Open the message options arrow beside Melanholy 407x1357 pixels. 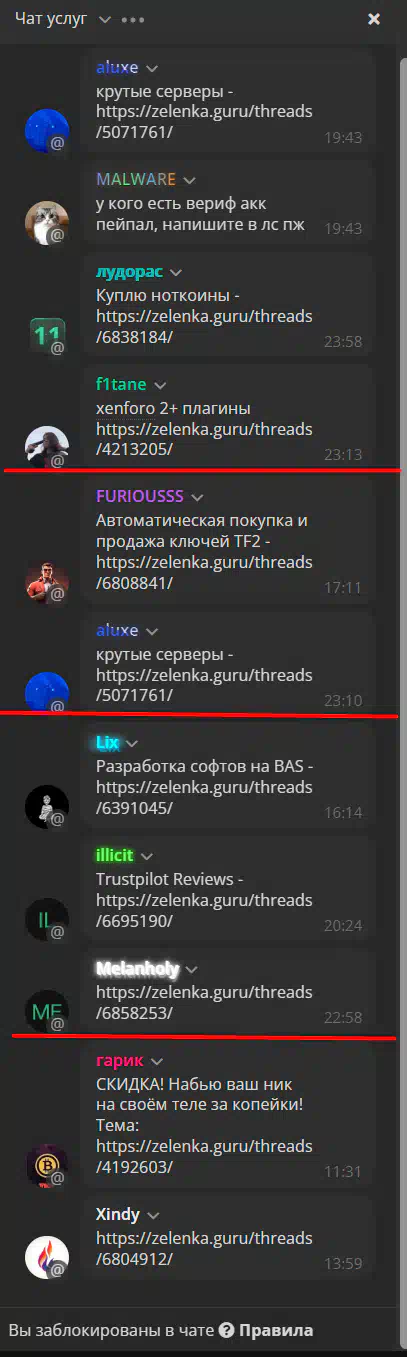point(191,969)
